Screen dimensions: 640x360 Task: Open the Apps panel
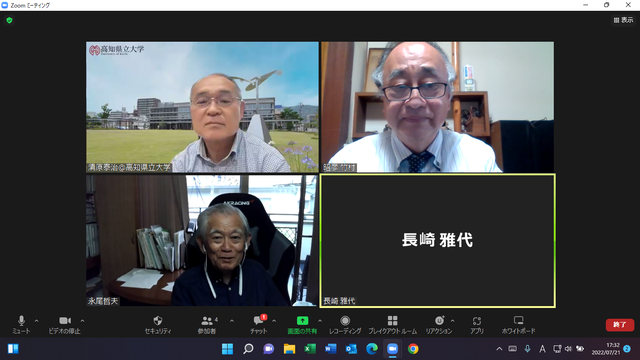(x=477, y=325)
